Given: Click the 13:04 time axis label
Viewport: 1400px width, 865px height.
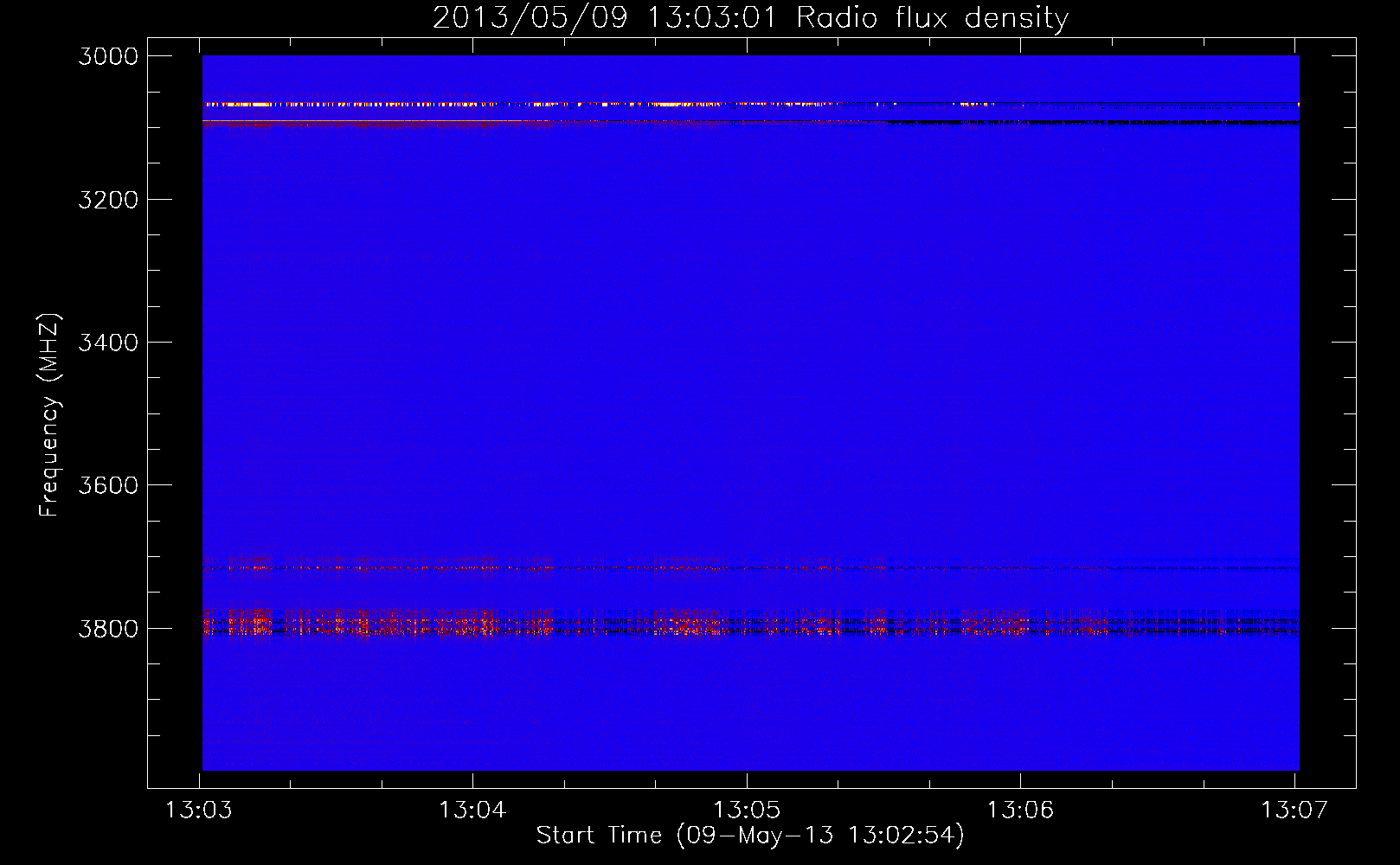Looking at the screenshot, I should pyautogui.click(x=472, y=811).
